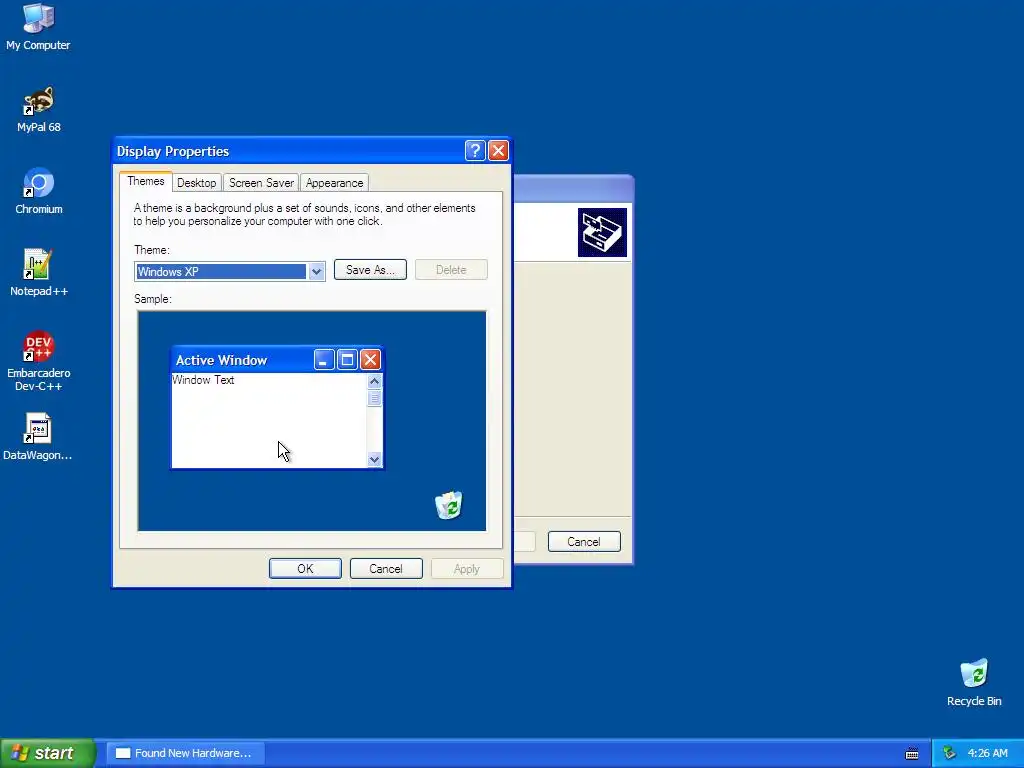The image size is (1024, 768).
Task: Click the hardware wizard icon in the background window
Action: (x=602, y=232)
